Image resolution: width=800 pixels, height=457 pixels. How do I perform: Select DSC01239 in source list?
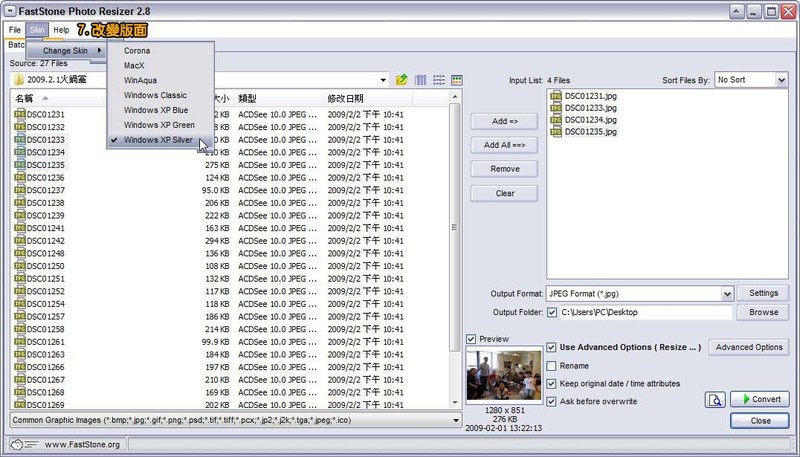coord(45,215)
